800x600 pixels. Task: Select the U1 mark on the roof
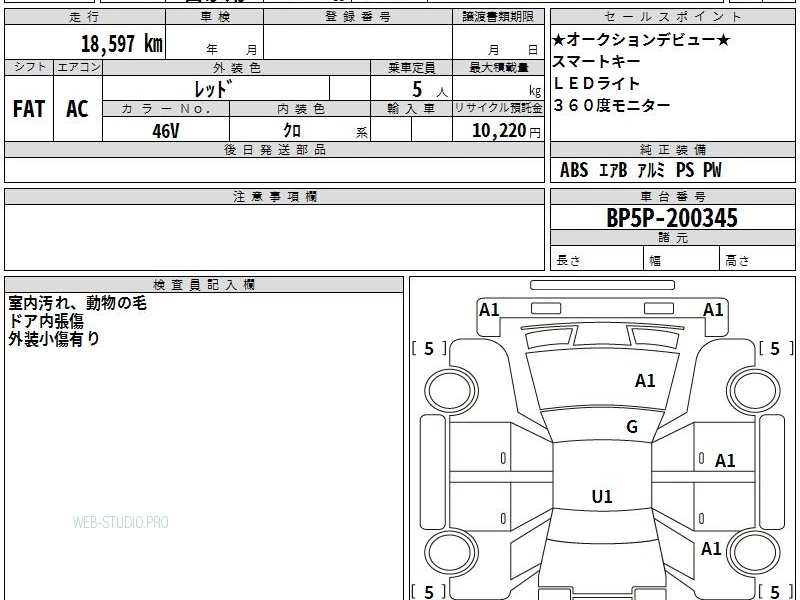(x=602, y=496)
